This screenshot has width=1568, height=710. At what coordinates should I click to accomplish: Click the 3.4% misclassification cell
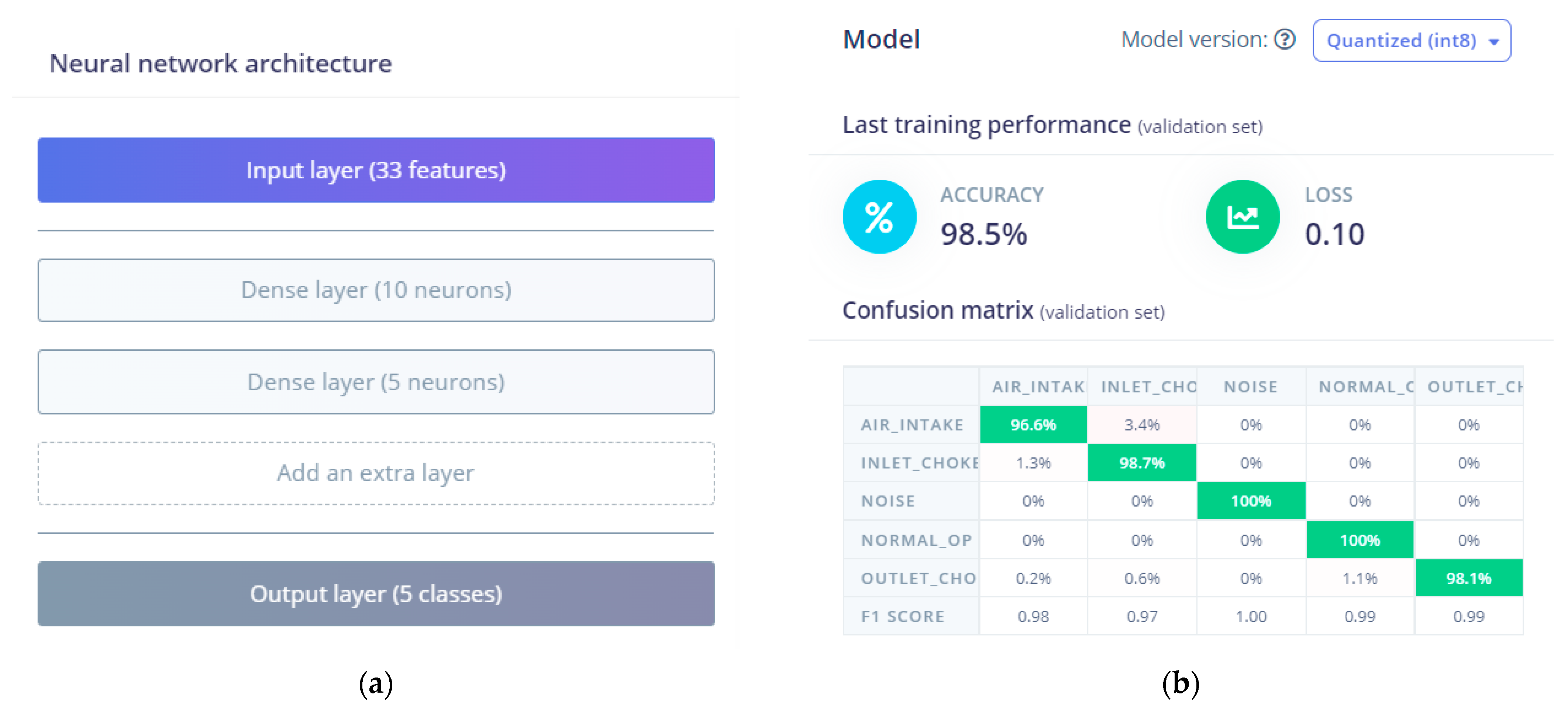(x=1142, y=425)
